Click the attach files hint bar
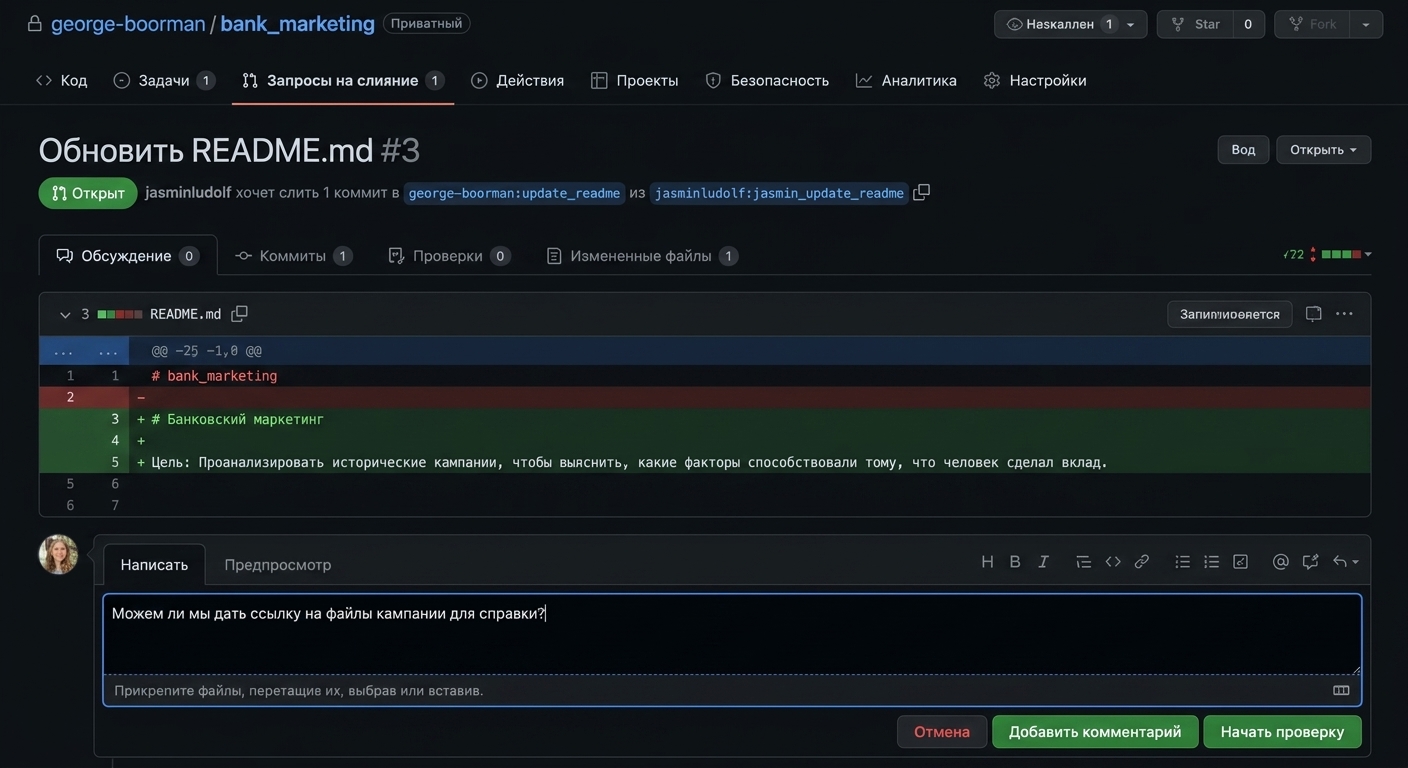Viewport: 1408px width, 768px height. pos(732,691)
